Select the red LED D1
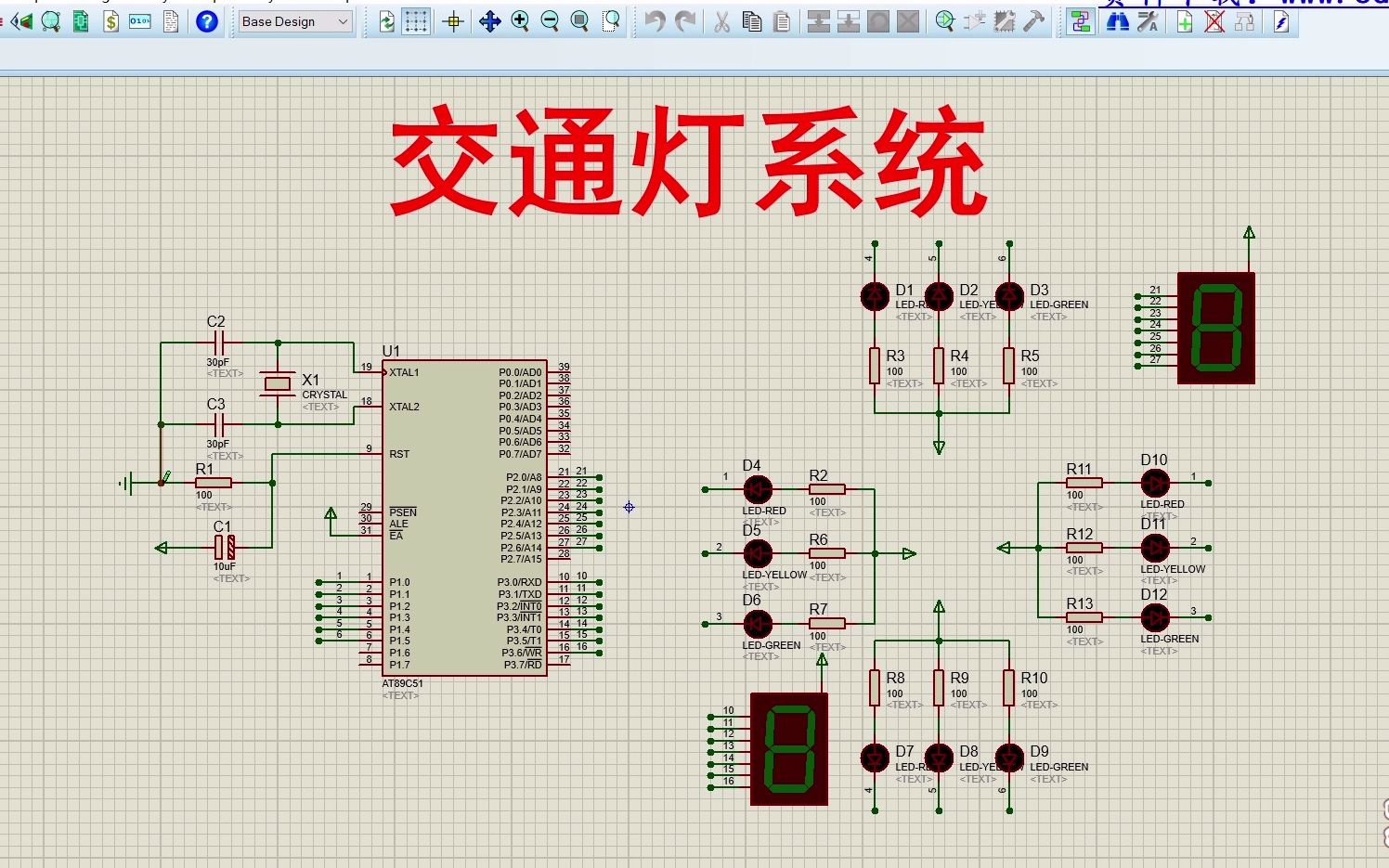This screenshot has width=1389, height=868. [874, 297]
